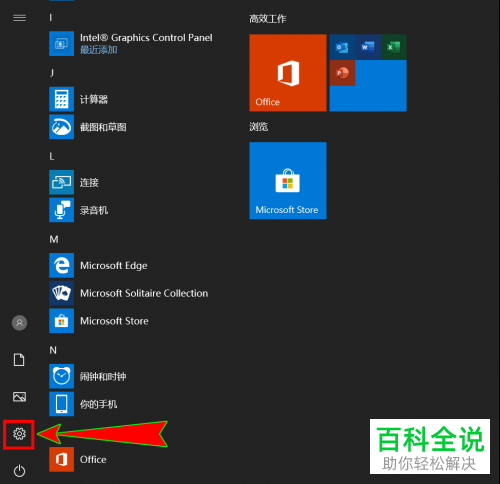Screen dimensions: 500x484
Task: Jump via letter header L
Action: click(52, 156)
